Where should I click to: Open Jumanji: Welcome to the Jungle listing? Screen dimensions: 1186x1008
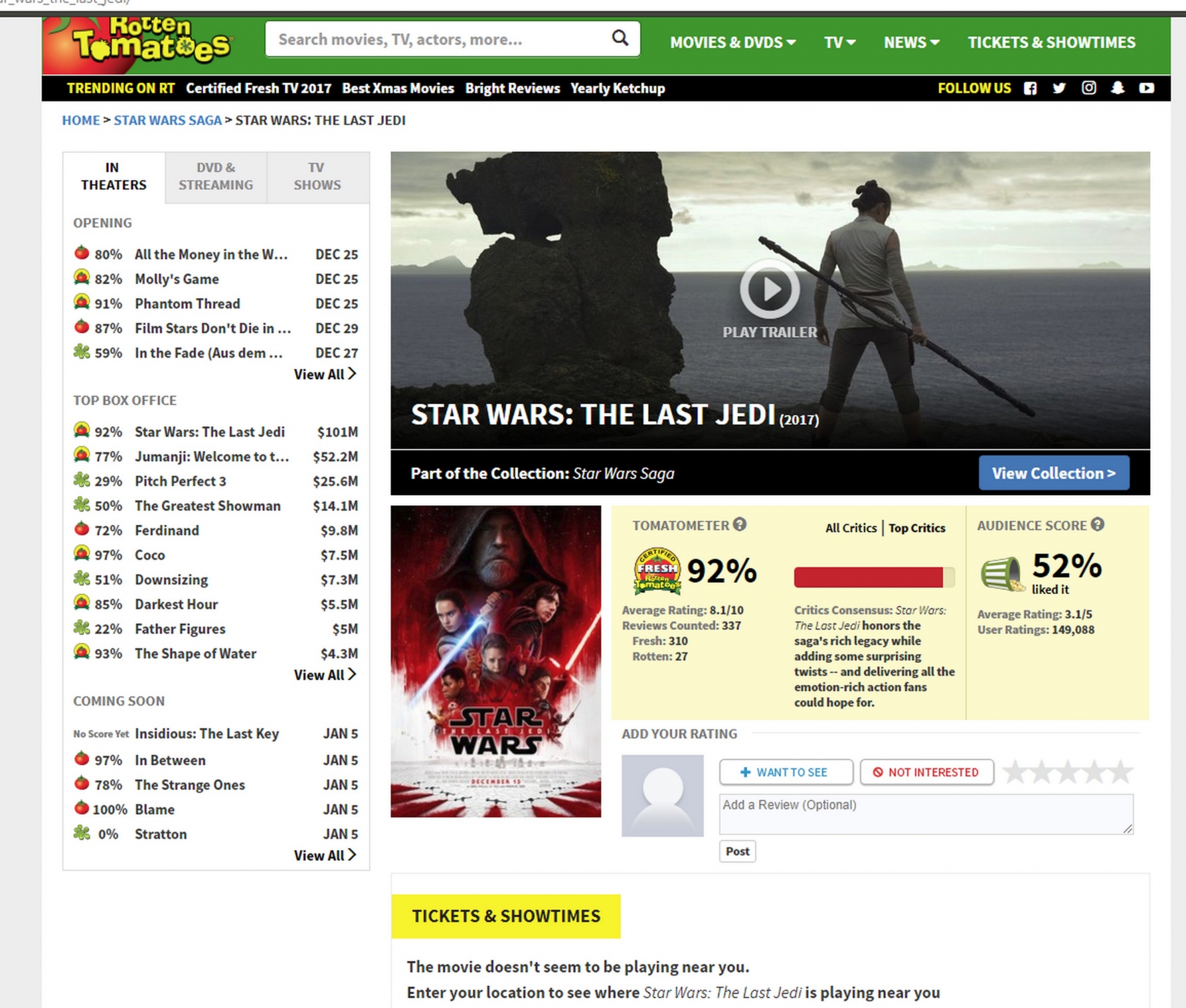[x=212, y=457]
